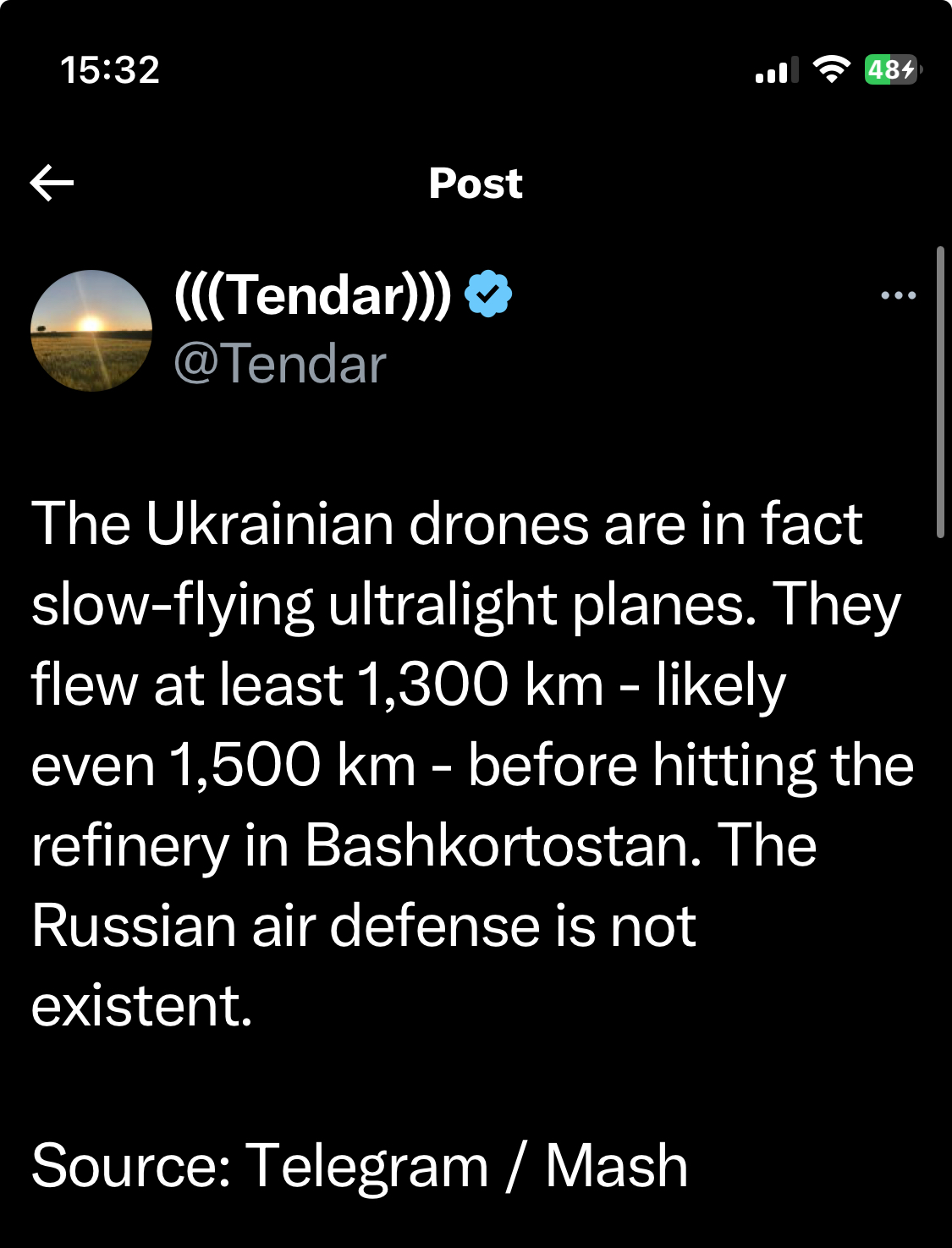Open the @Tendar handle link
Viewport: 952px width, 1248px height.
pyautogui.click(x=280, y=364)
